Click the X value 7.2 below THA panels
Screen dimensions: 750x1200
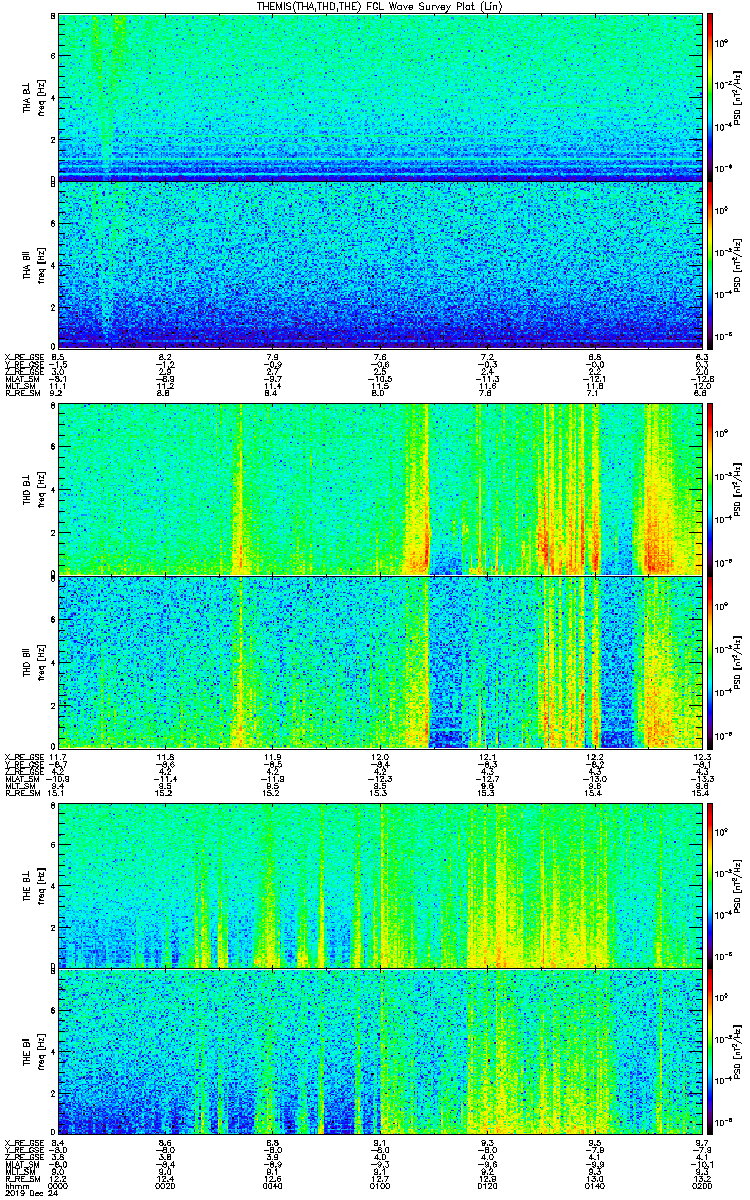click(x=487, y=357)
